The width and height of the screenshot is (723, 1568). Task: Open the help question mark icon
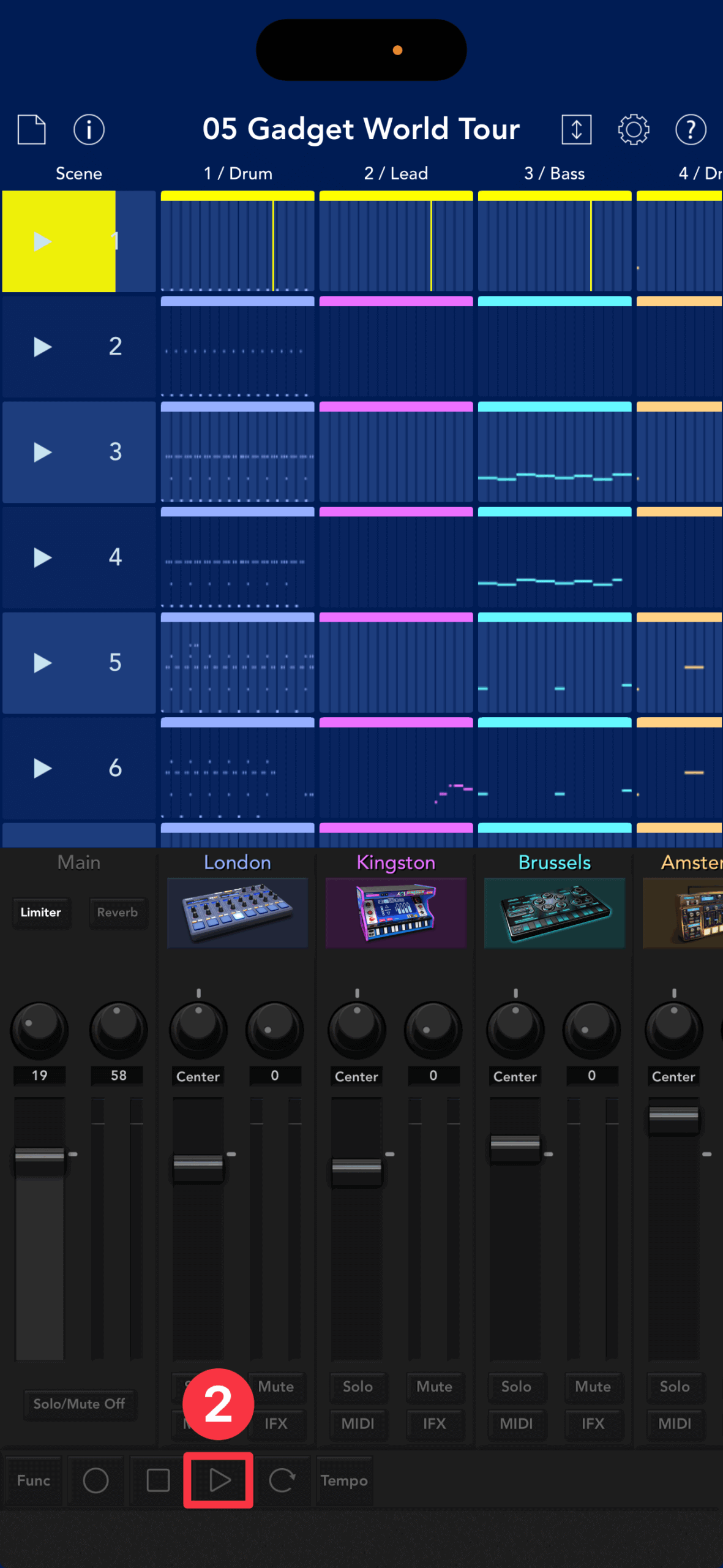[x=691, y=129]
